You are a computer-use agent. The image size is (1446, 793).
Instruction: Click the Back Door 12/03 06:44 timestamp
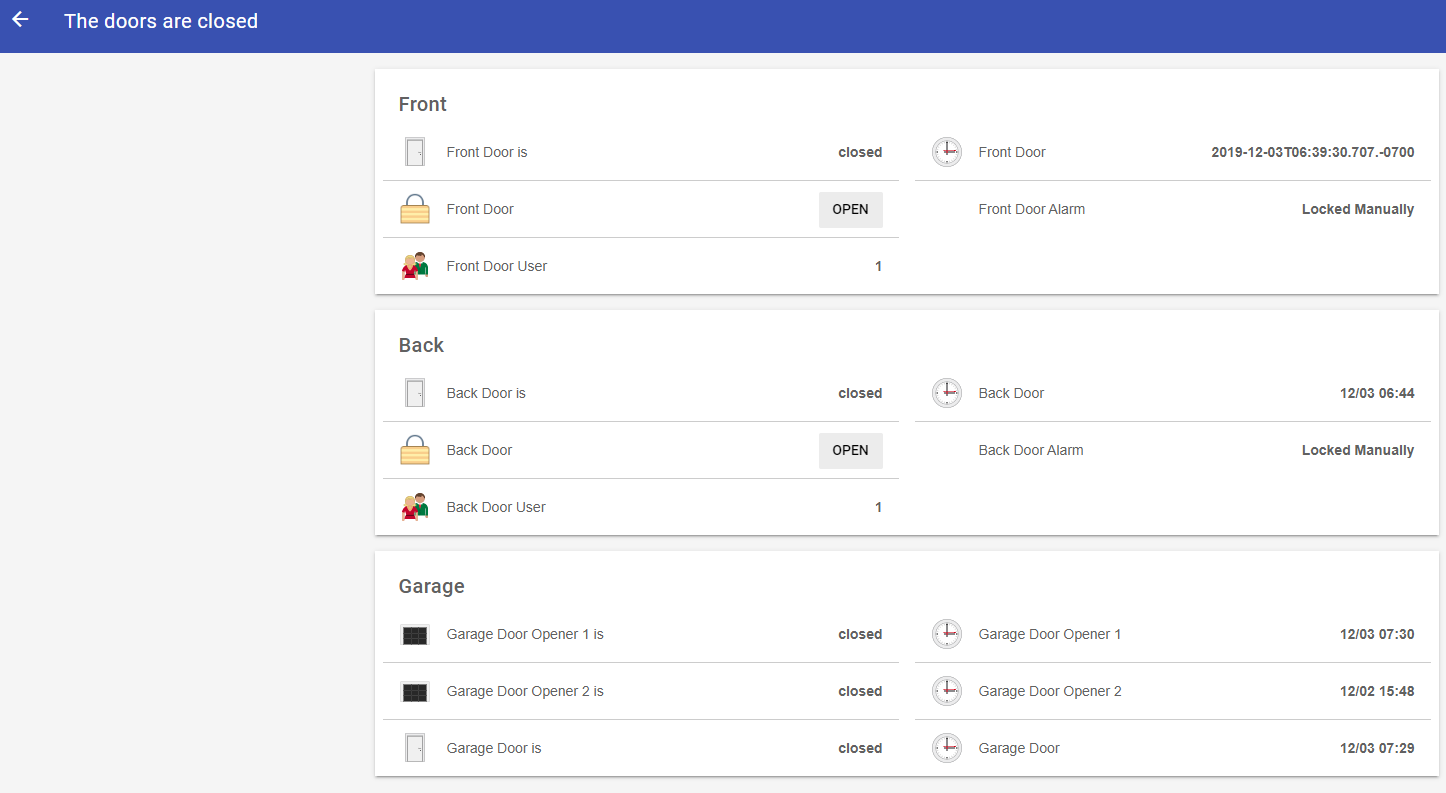click(x=1376, y=393)
